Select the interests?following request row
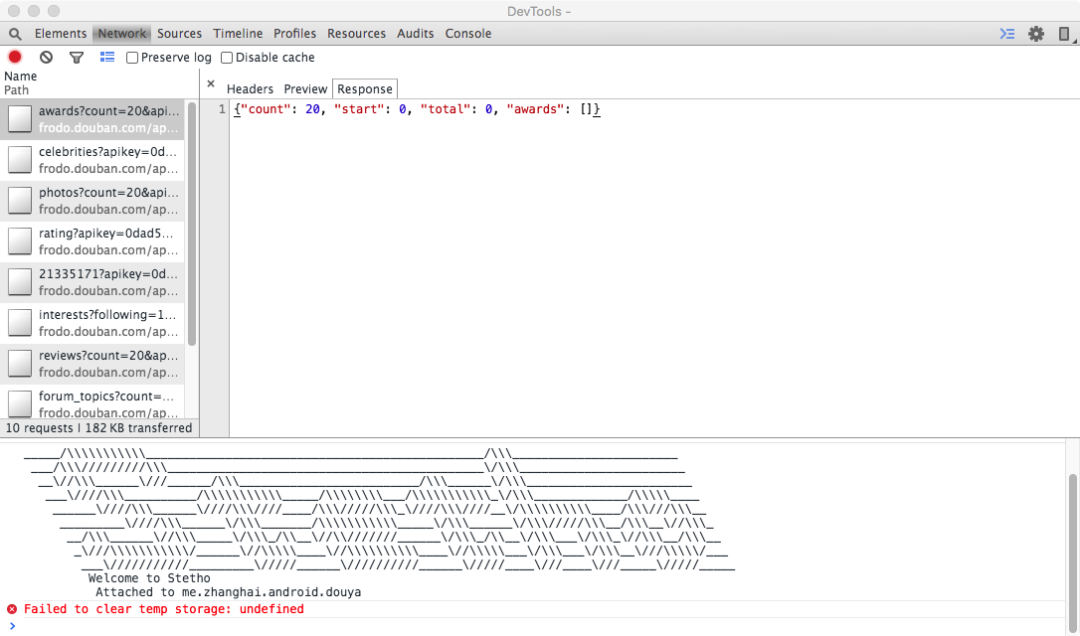 (x=92, y=322)
